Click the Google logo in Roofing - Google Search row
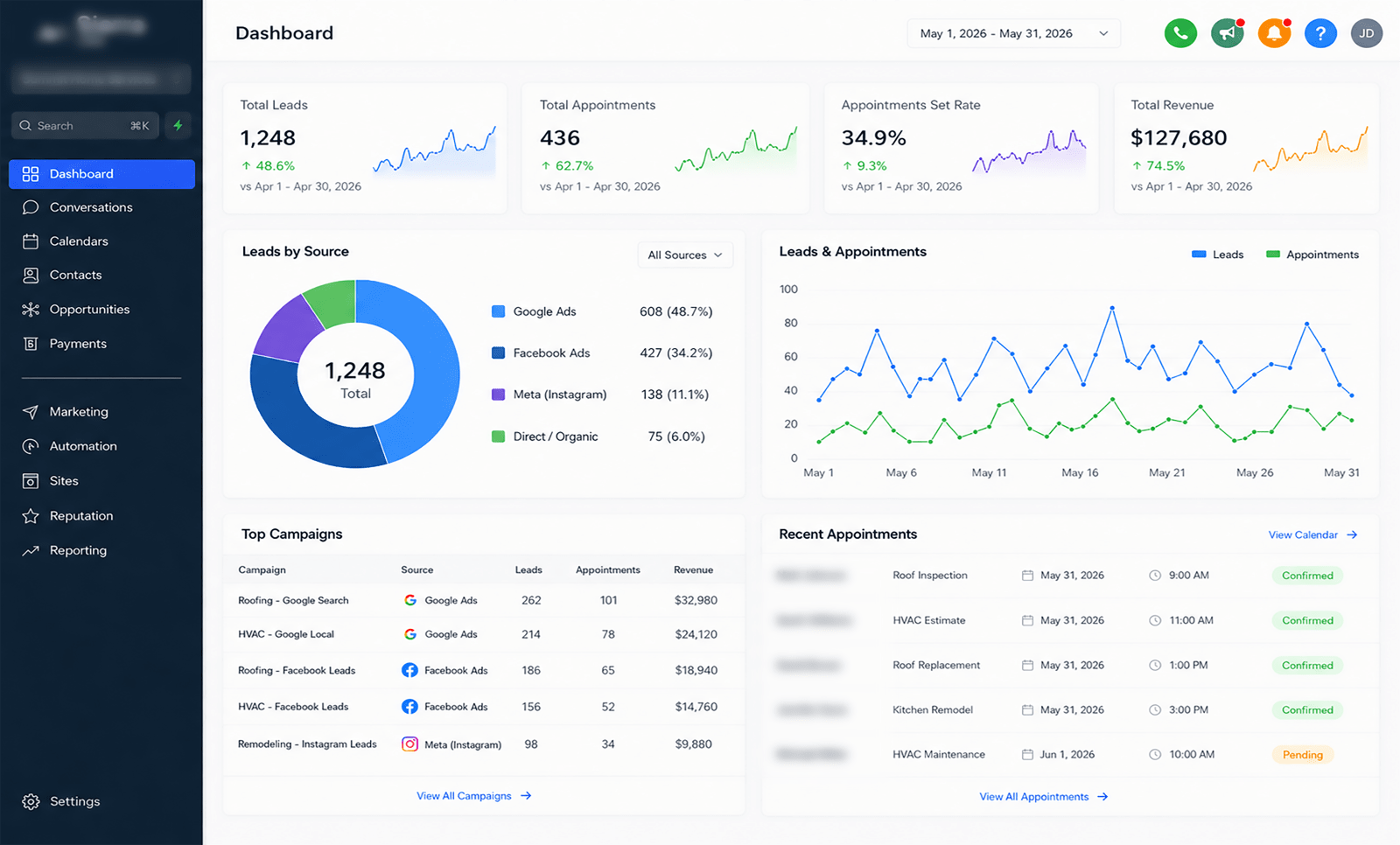Viewport: 1400px width, 845px height. (410, 600)
